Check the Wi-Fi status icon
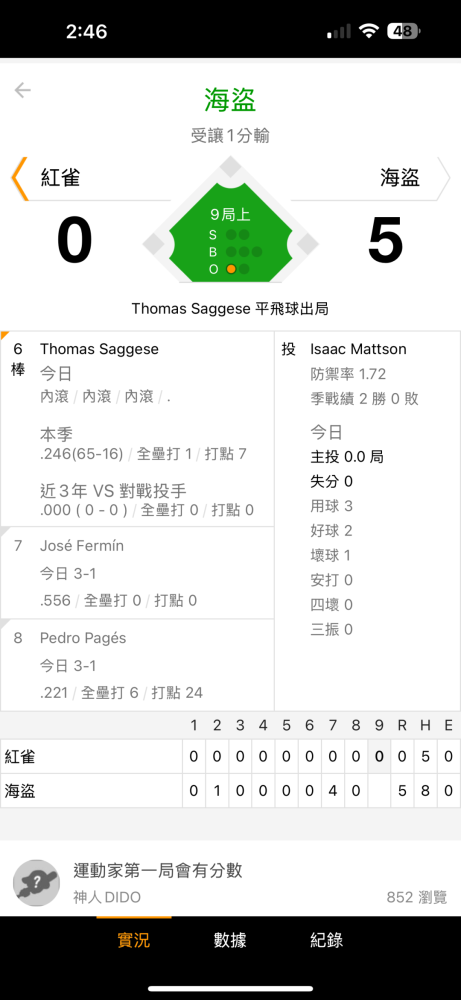Viewport: 461px width, 1000px height. [x=368, y=31]
